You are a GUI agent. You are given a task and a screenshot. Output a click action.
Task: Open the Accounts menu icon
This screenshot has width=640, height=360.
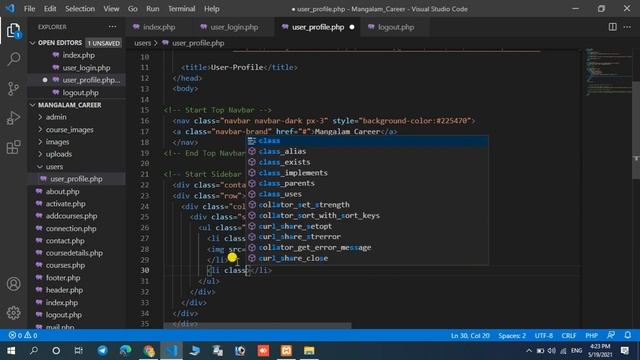click(13, 284)
